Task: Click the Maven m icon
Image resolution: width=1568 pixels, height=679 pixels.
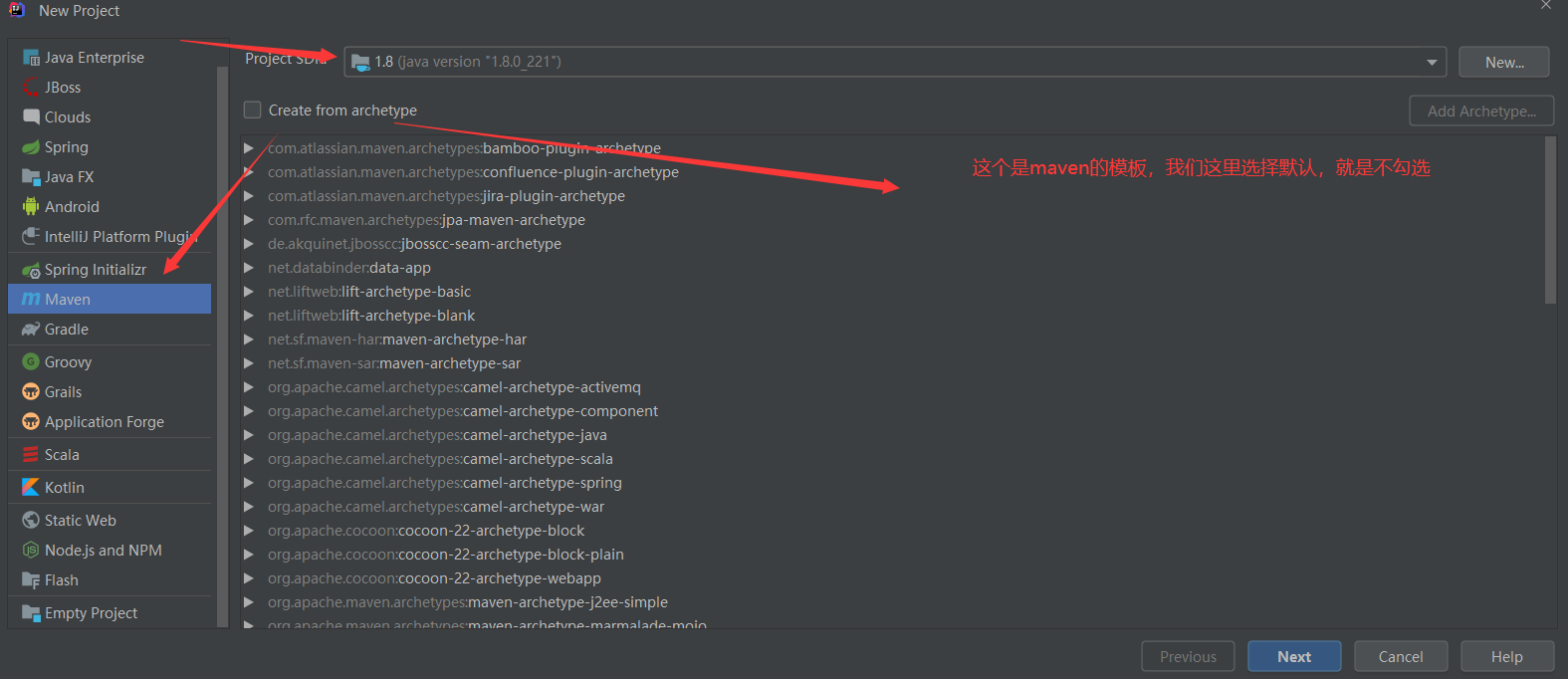Action: pyautogui.click(x=31, y=300)
